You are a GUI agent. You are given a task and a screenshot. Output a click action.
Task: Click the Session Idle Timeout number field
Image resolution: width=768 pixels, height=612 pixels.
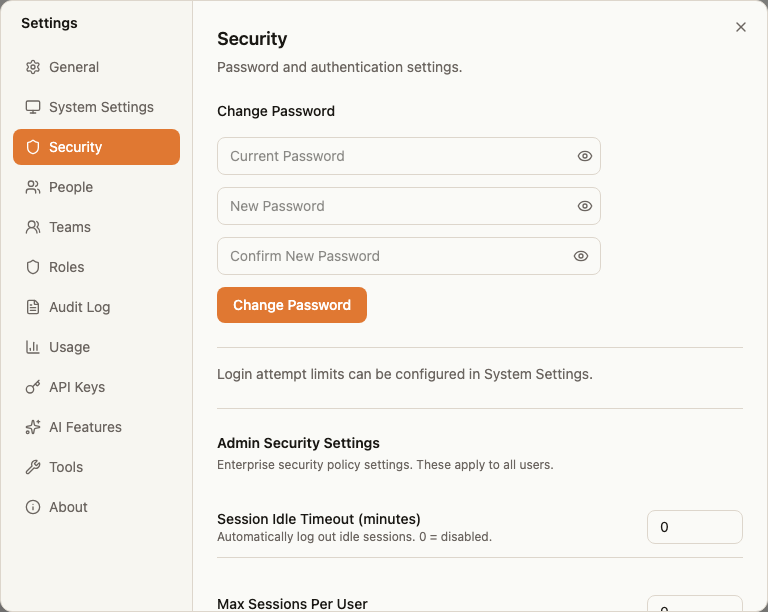pyautogui.click(x=695, y=527)
